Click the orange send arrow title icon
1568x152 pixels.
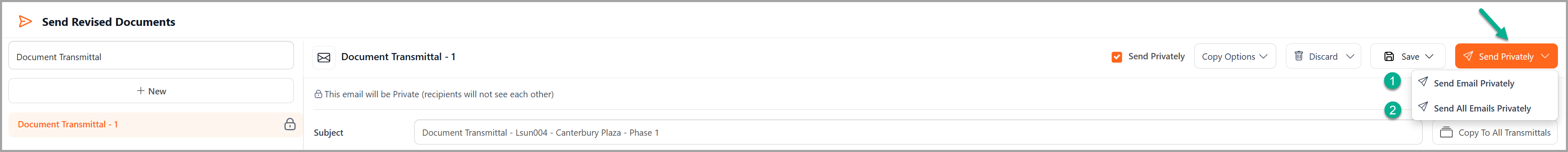(x=25, y=22)
